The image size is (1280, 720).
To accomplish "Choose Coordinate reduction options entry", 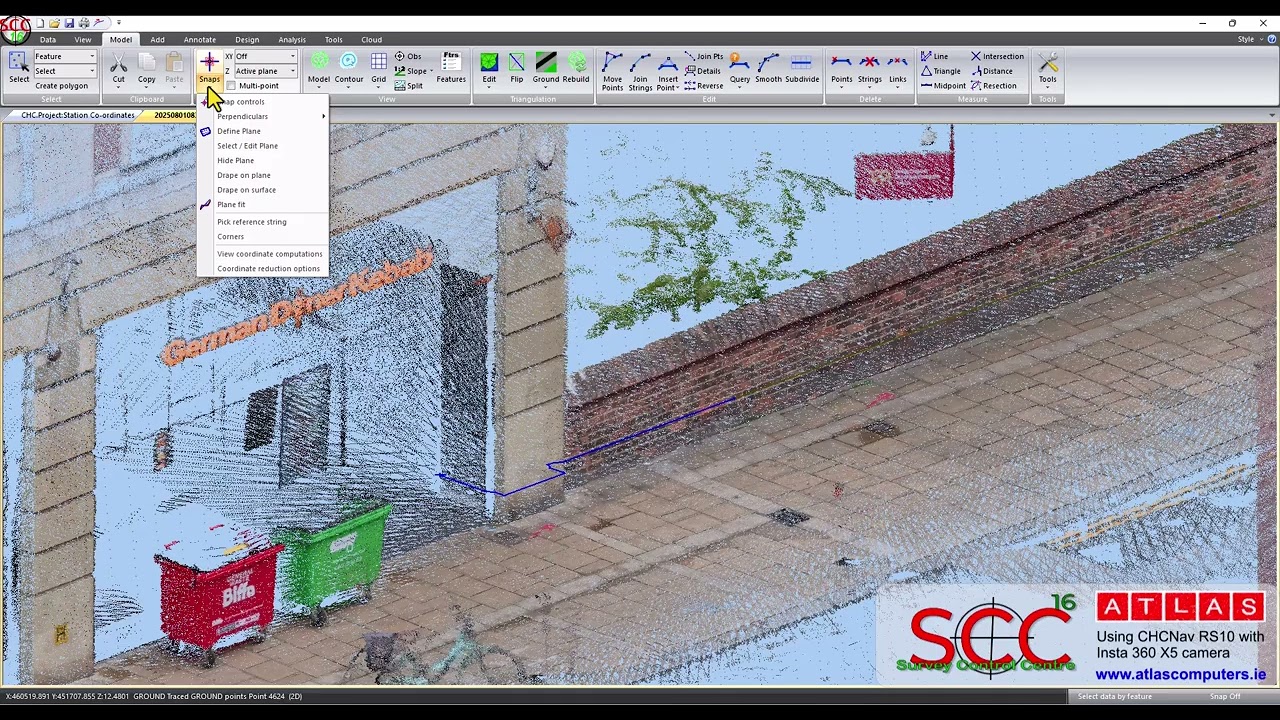I will tap(262, 269).
